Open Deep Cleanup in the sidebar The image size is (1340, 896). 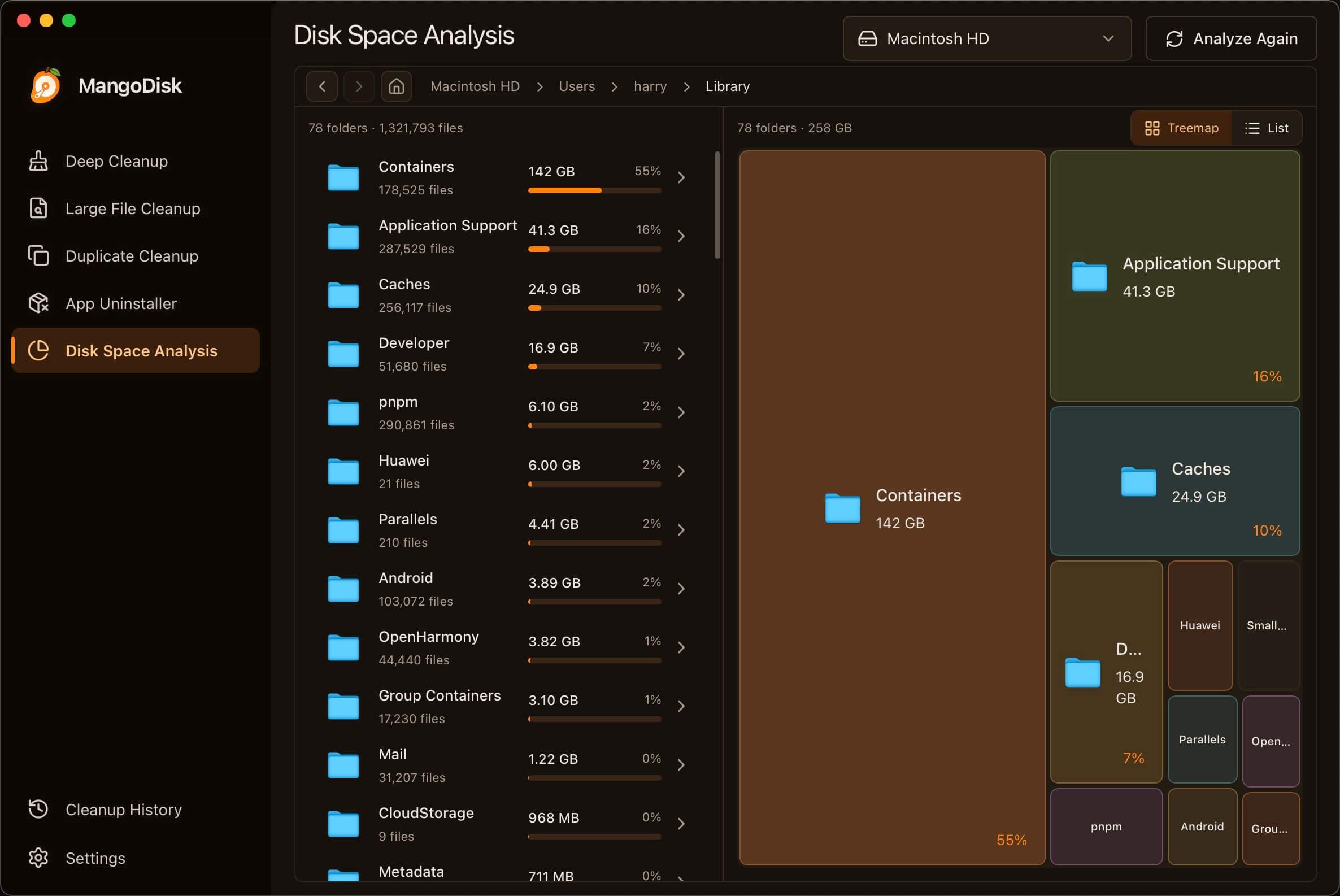[x=136, y=161]
